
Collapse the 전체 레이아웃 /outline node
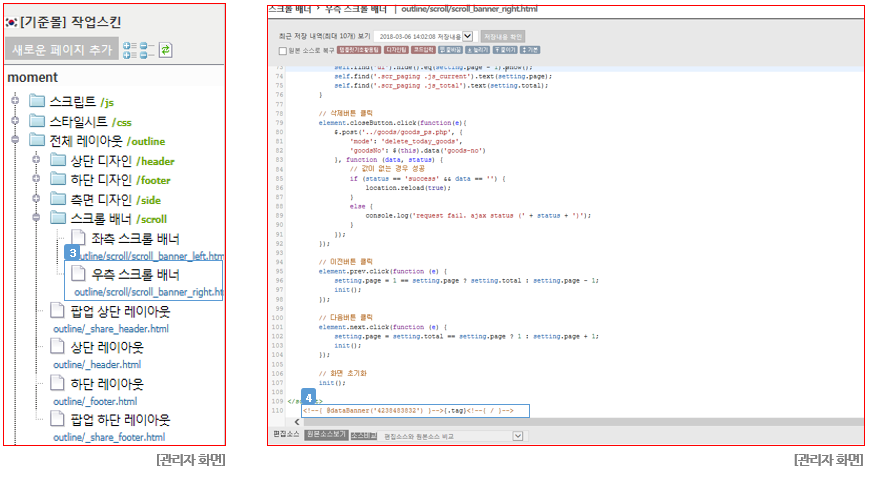15,139
